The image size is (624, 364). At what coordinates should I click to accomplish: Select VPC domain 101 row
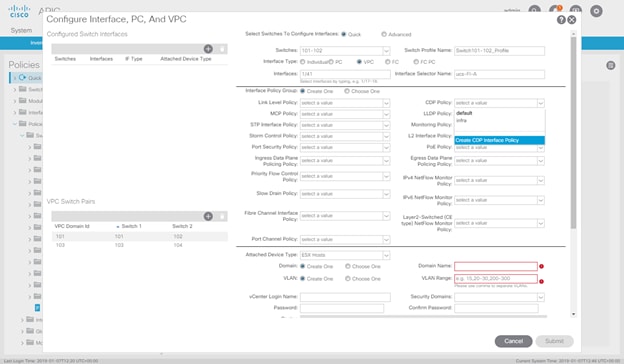pos(139,236)
